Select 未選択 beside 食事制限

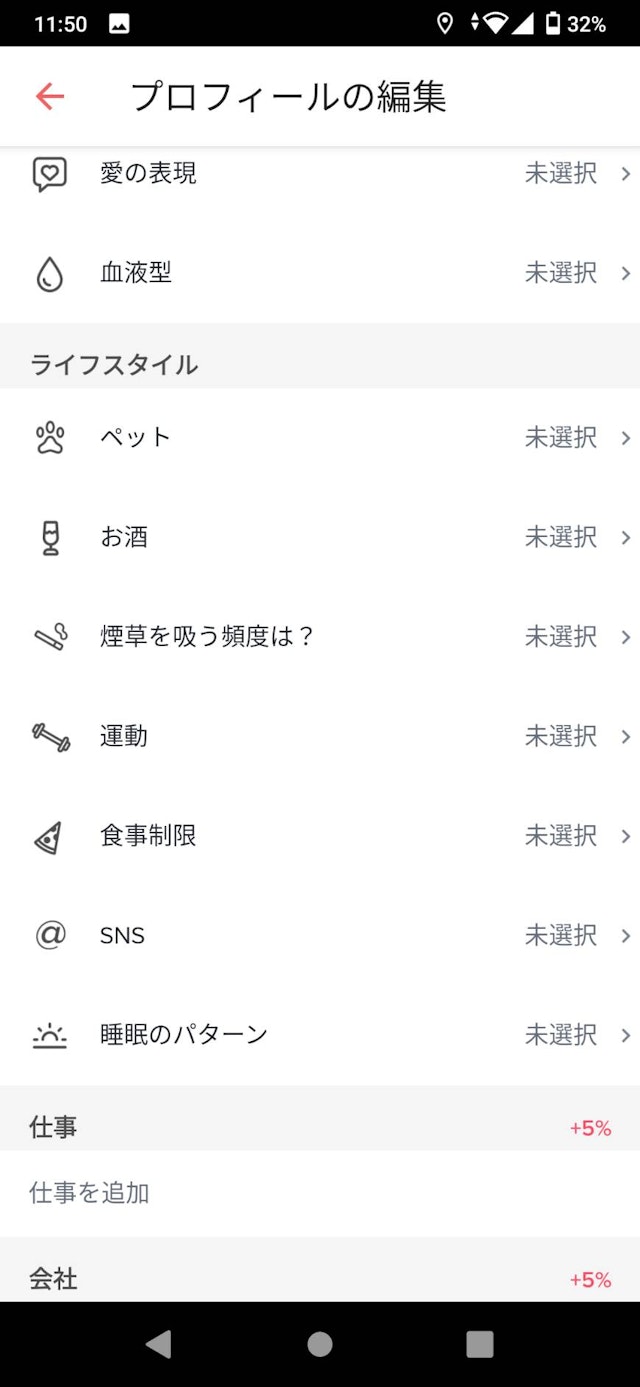tap(561, 836)
